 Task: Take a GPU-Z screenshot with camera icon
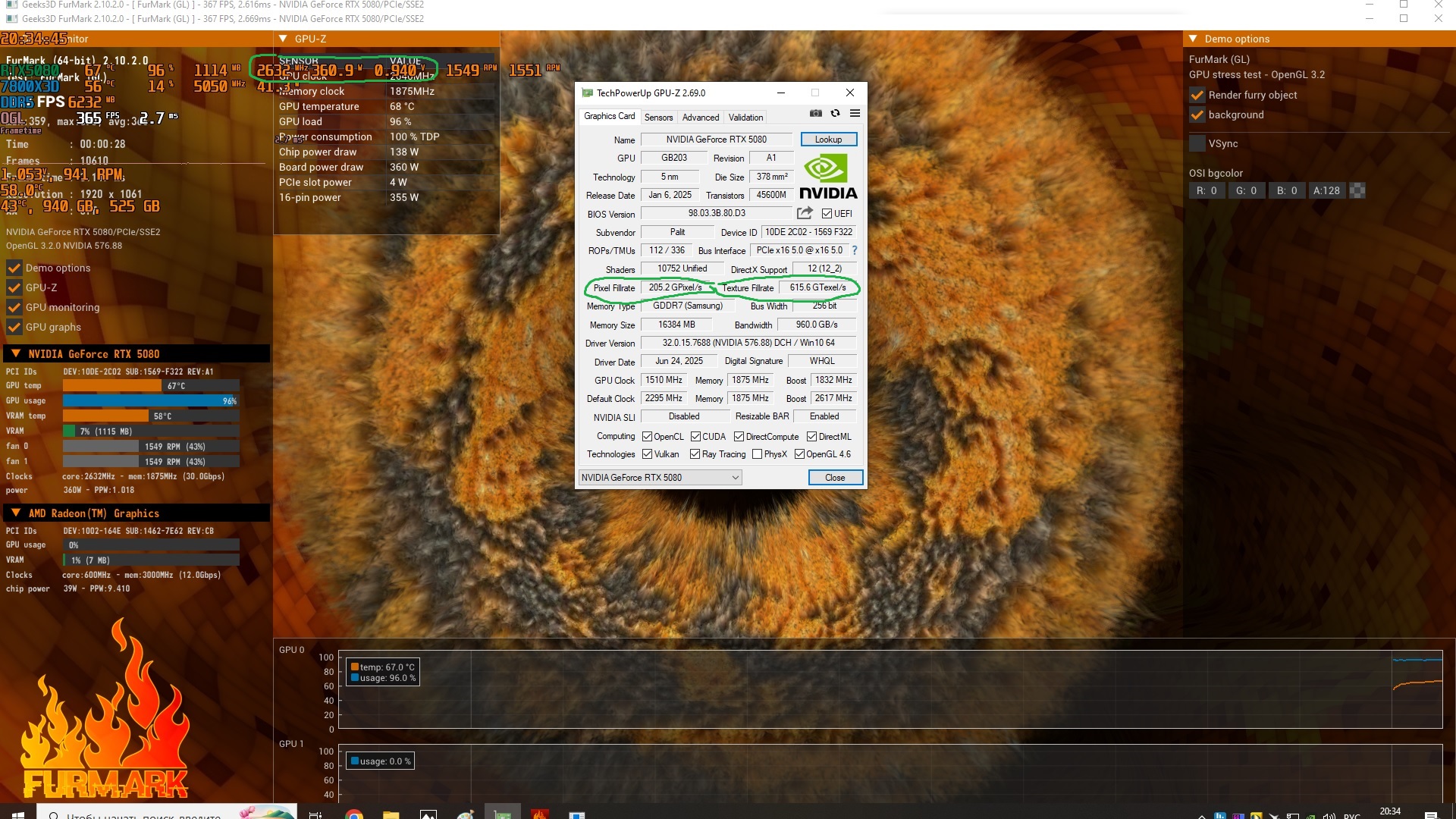click(x=815, y=114)
